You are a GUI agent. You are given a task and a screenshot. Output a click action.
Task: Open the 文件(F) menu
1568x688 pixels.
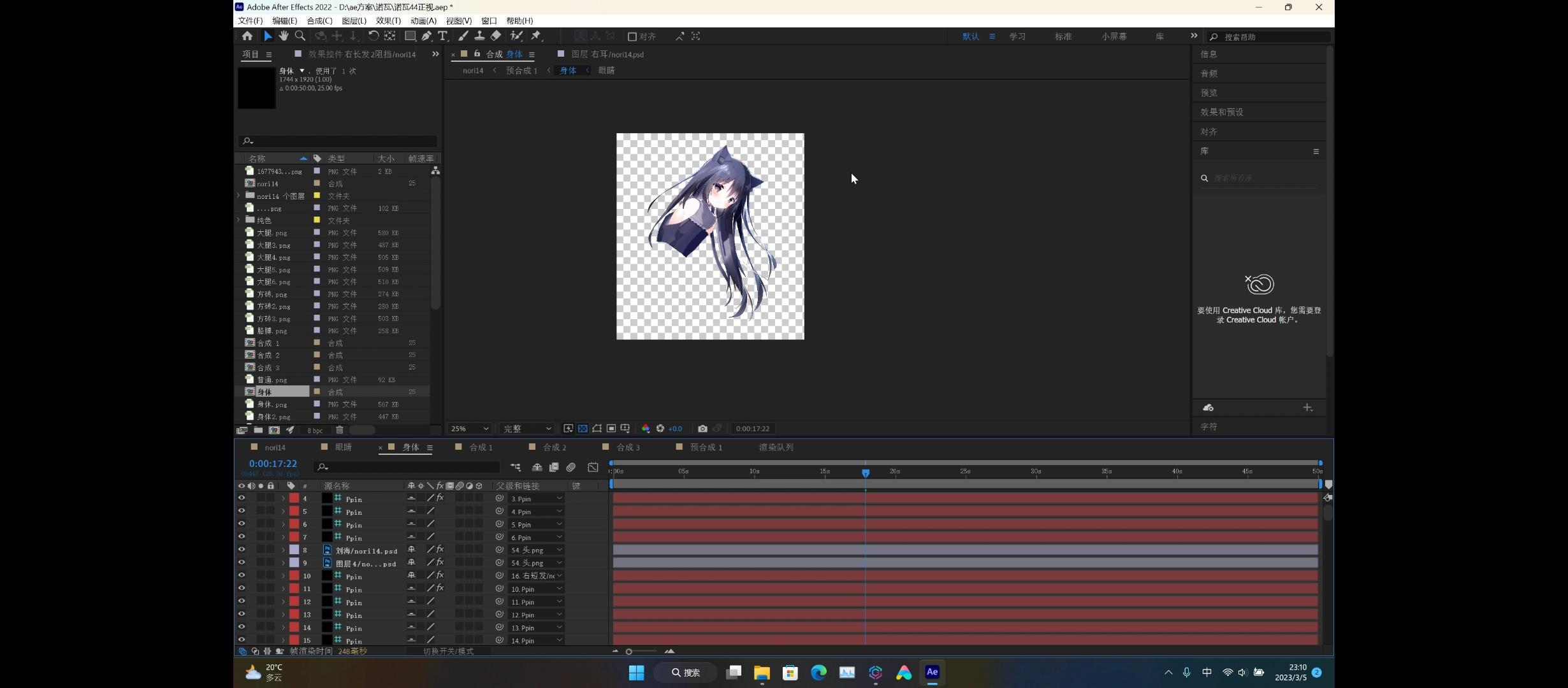(x=250, y=21)
